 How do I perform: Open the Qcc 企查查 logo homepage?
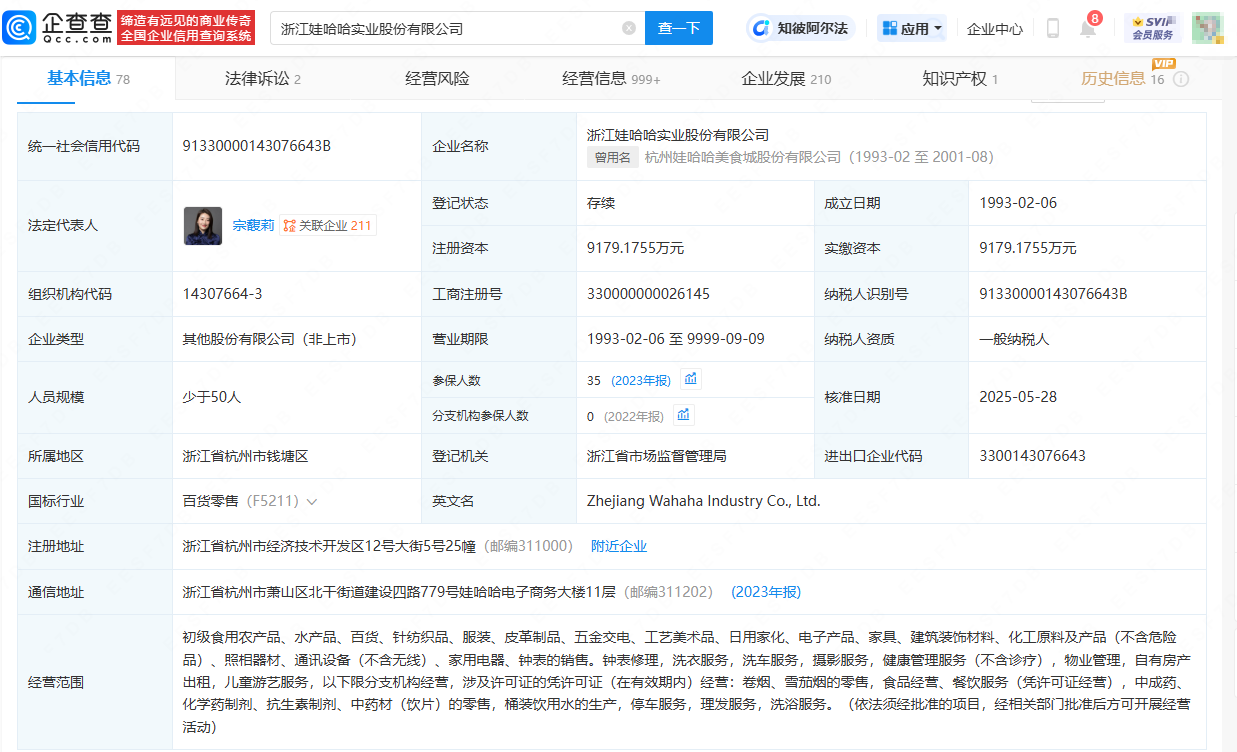click(x=59, y=28)
